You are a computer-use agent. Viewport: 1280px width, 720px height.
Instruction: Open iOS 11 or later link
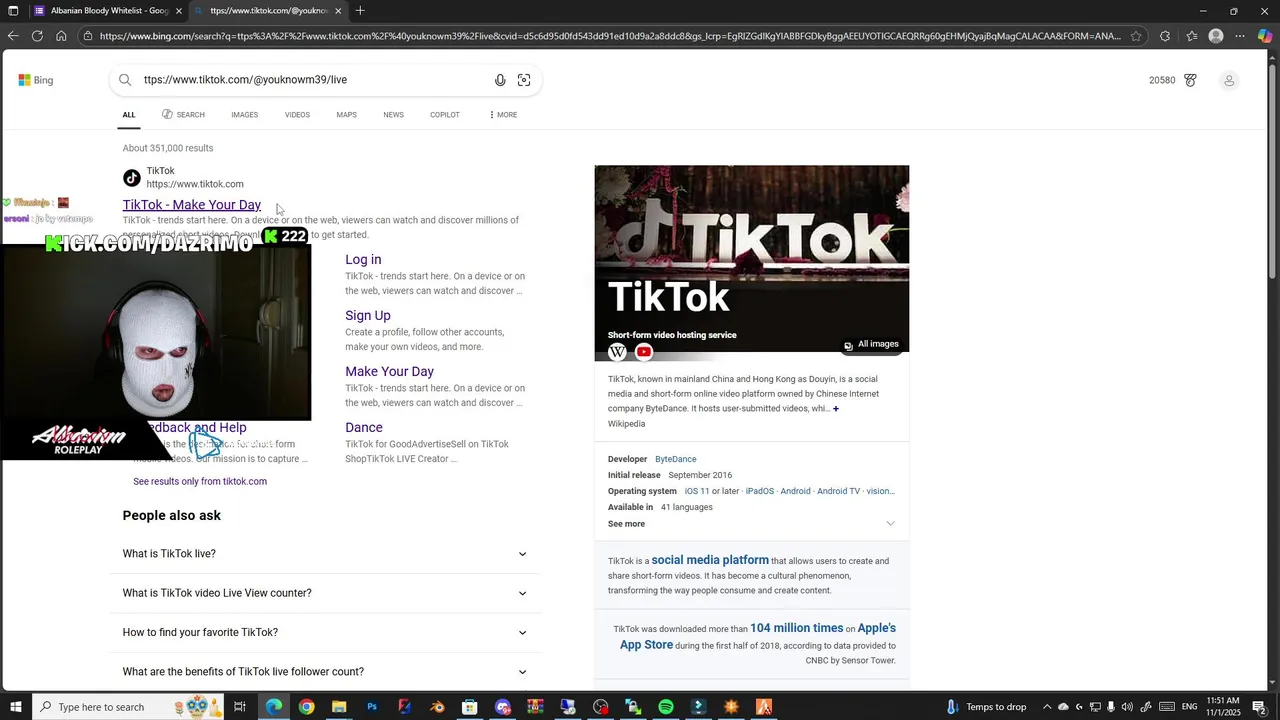(712, 491)
